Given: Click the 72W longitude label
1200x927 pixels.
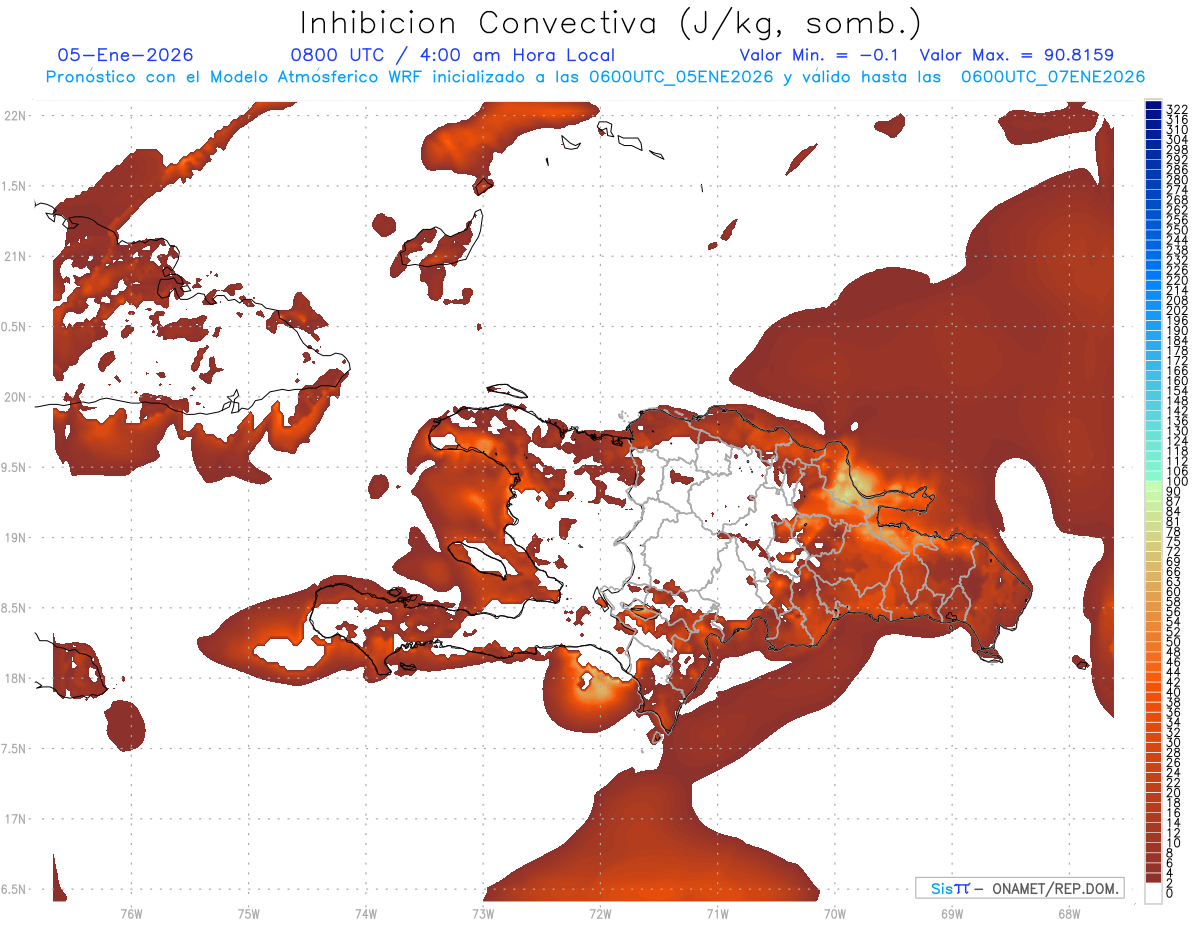Looking at the screenshot, I should pyautogui.click(x=600, y=913).
